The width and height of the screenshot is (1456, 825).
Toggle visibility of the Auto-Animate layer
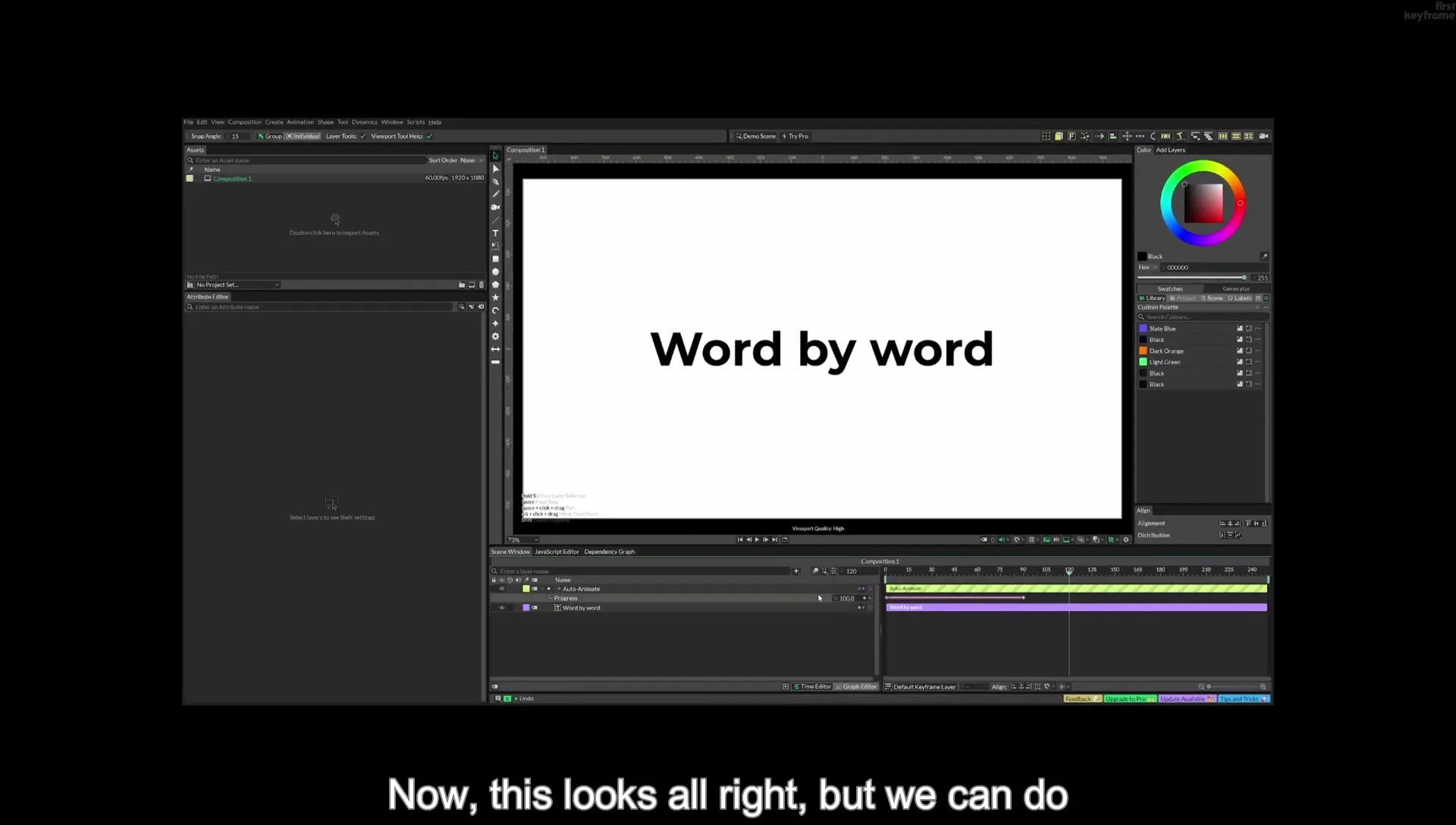point(501,589)
